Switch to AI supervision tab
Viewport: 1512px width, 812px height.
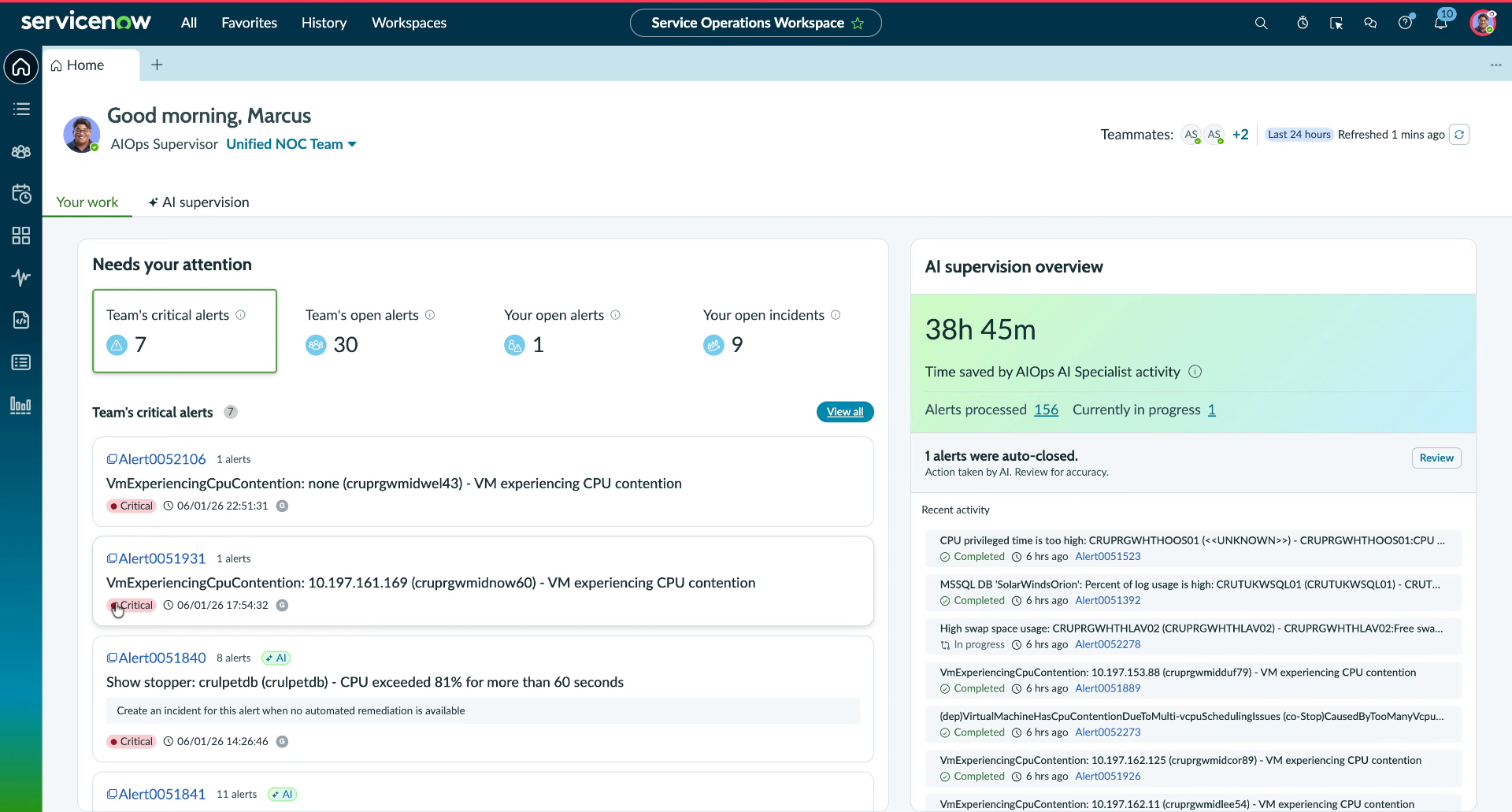198,202
